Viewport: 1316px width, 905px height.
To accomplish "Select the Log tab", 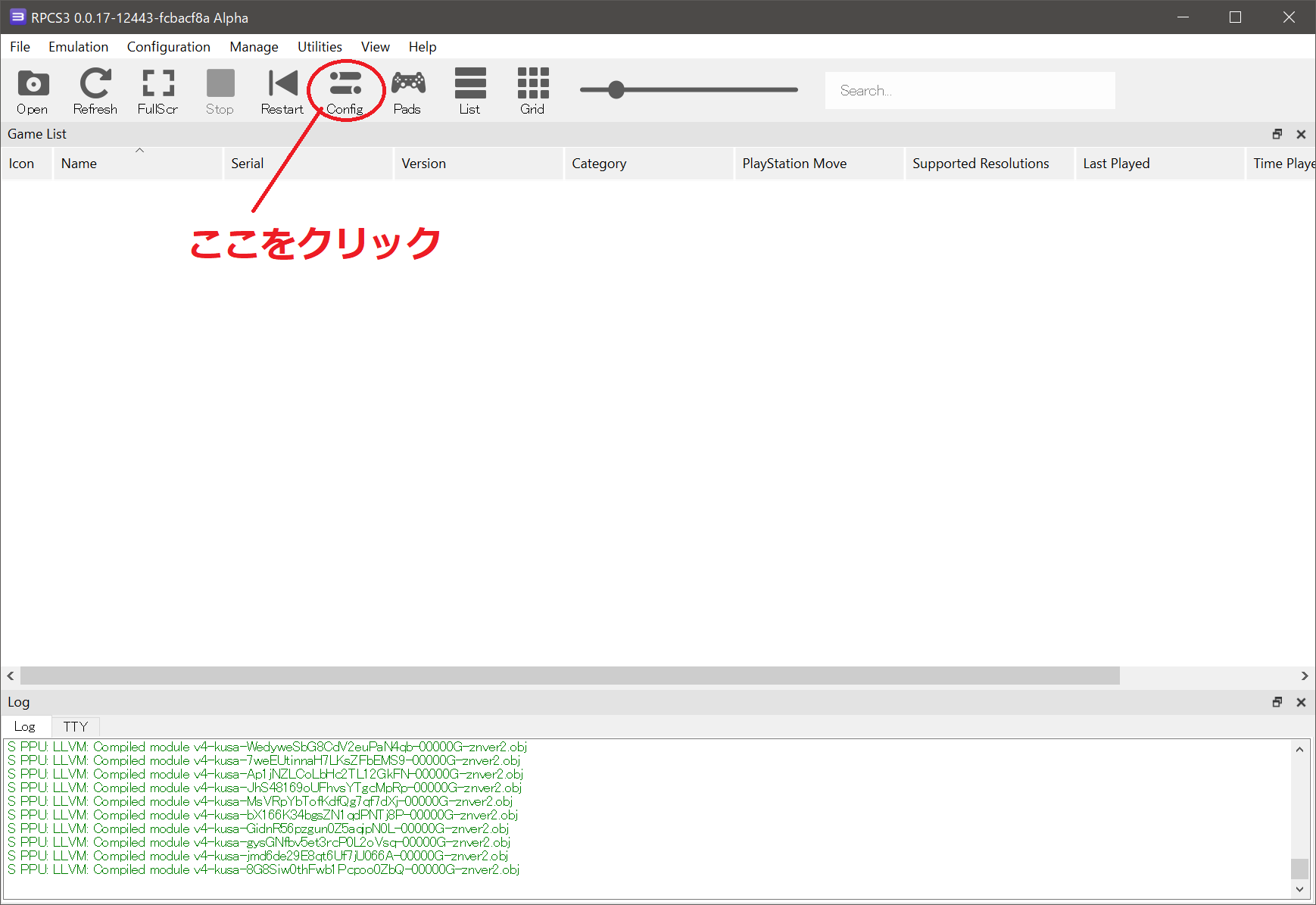I will point(25,726).
